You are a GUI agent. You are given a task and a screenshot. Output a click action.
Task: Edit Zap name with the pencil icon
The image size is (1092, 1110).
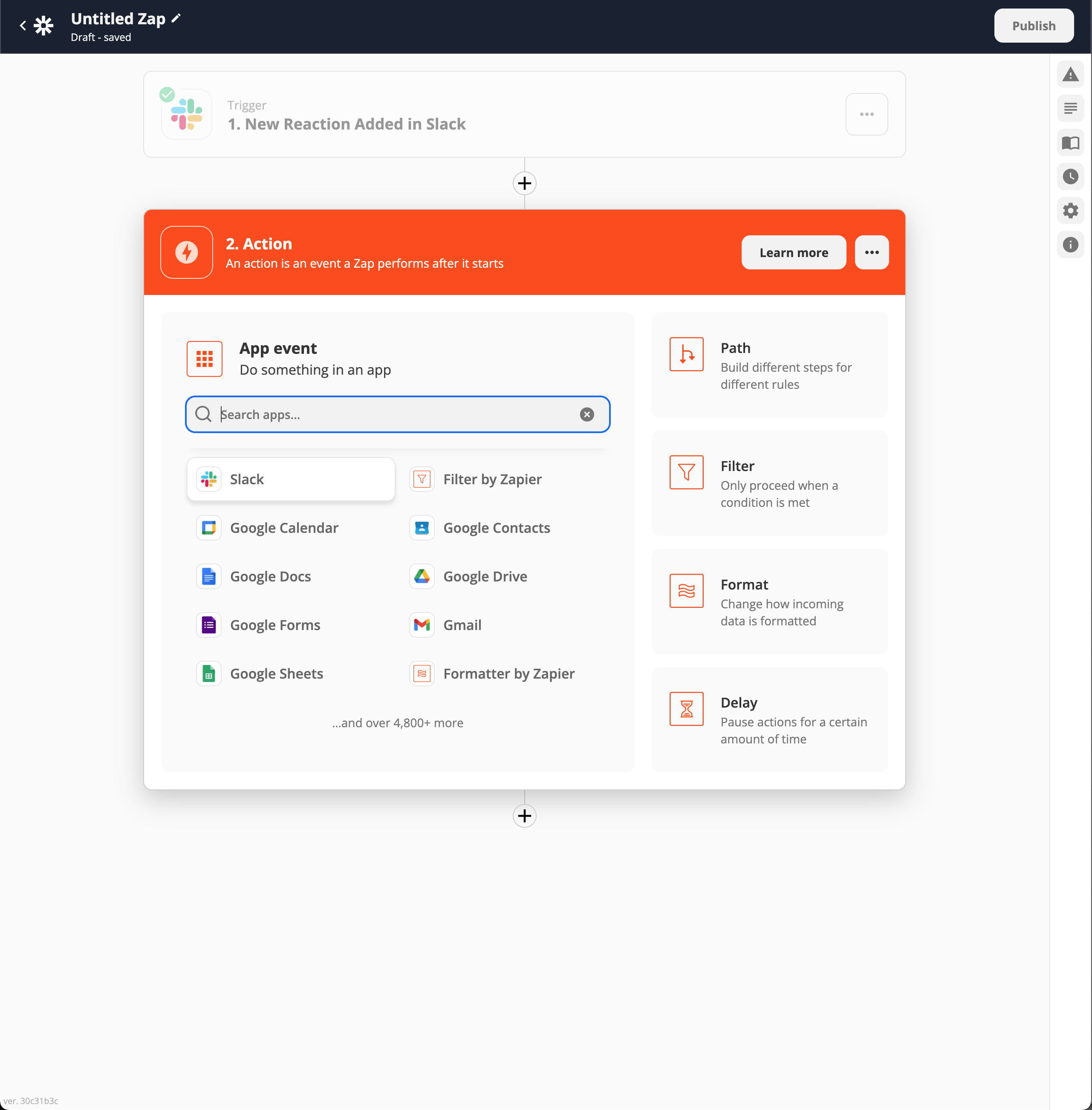(x=176, y=18)
